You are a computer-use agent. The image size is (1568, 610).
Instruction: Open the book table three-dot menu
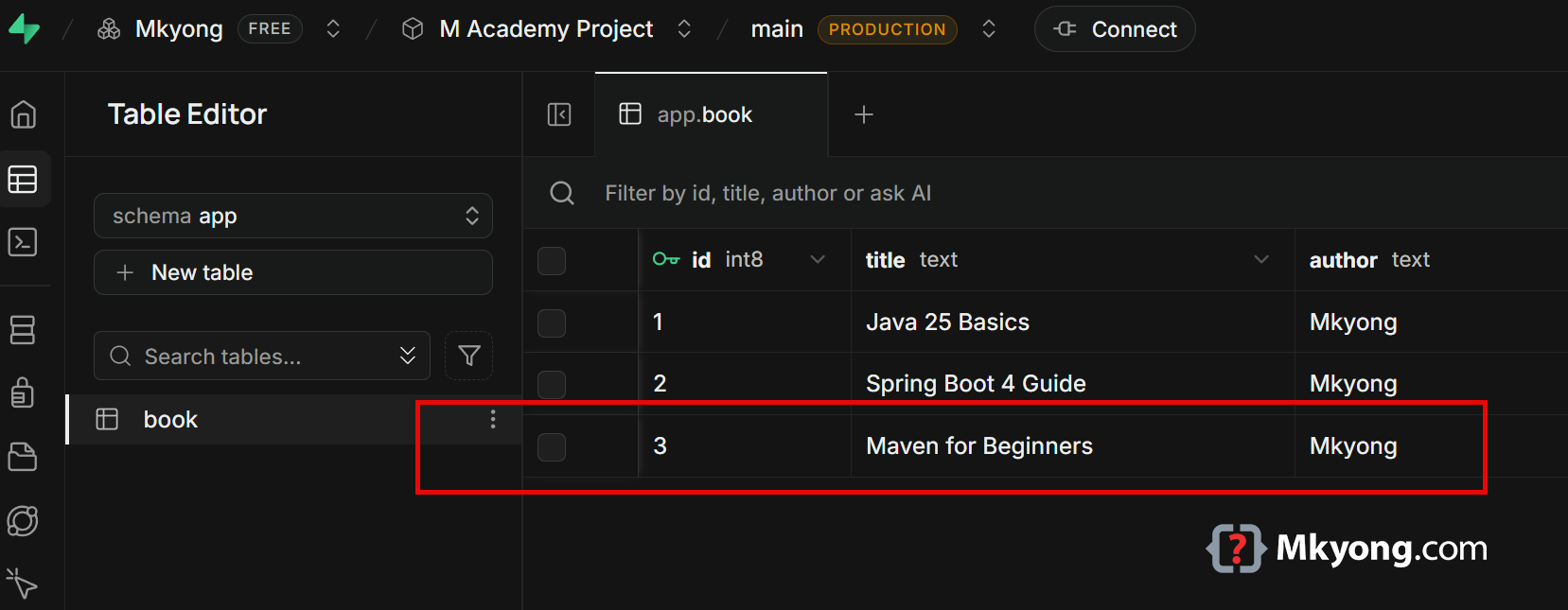coord(493,419)
